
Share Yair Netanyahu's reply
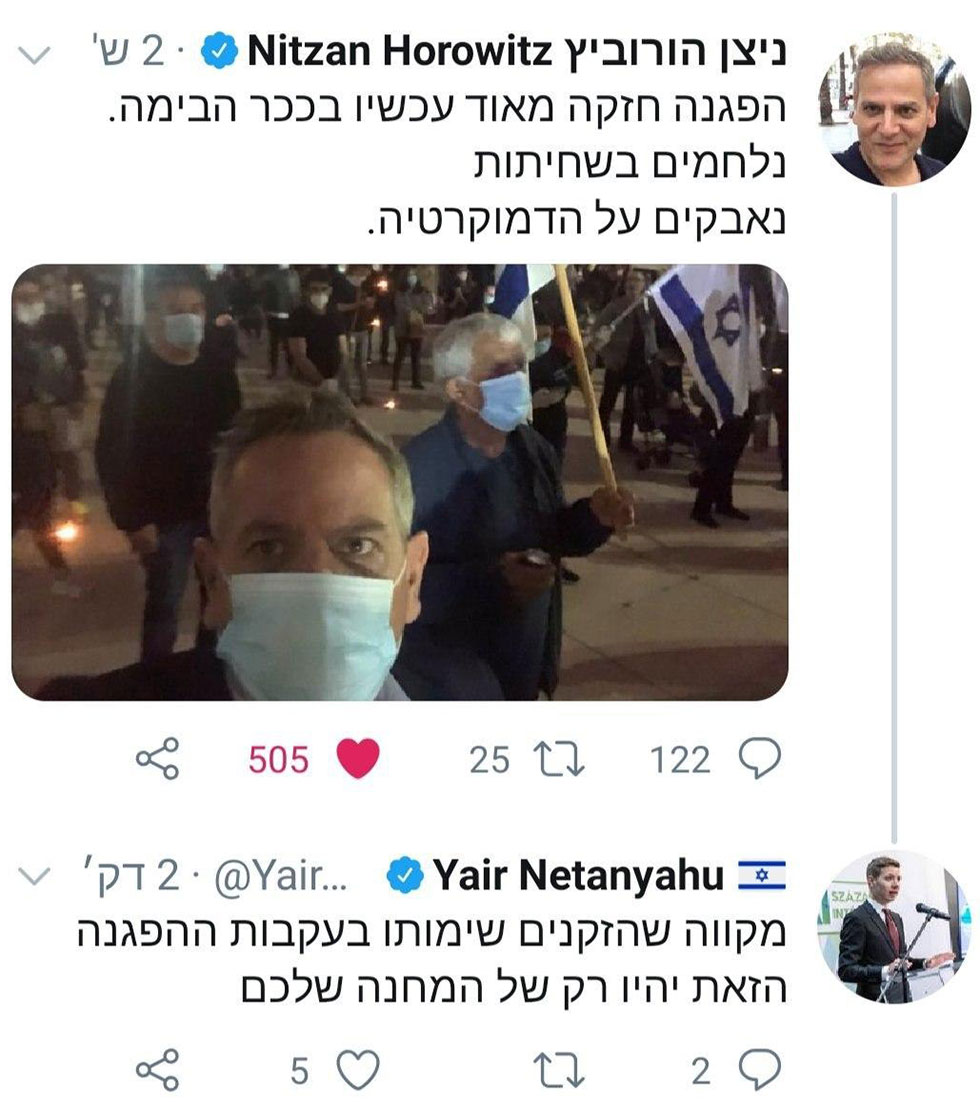click(158, 1069)
